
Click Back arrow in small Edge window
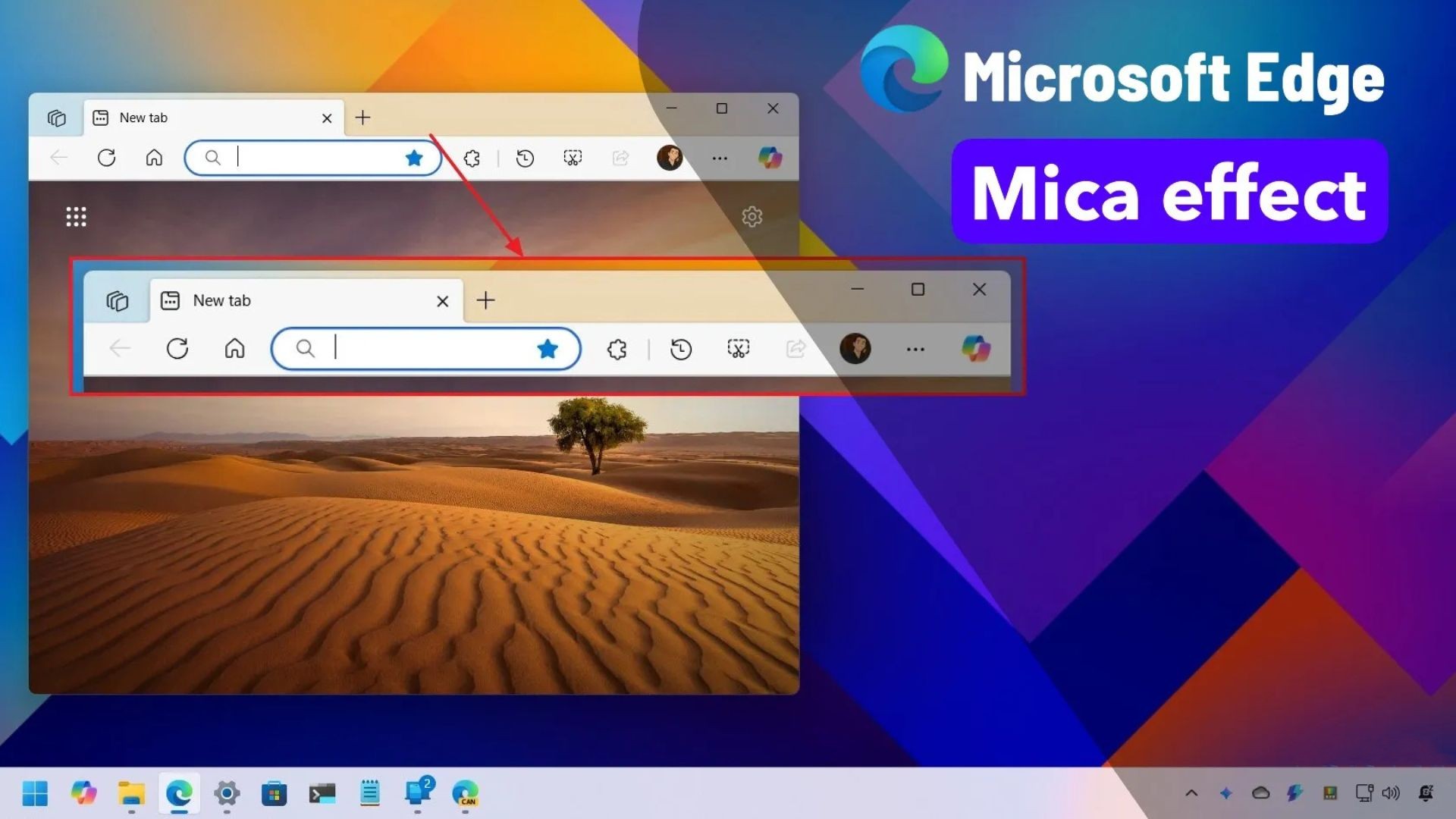[x=59, y=158]
